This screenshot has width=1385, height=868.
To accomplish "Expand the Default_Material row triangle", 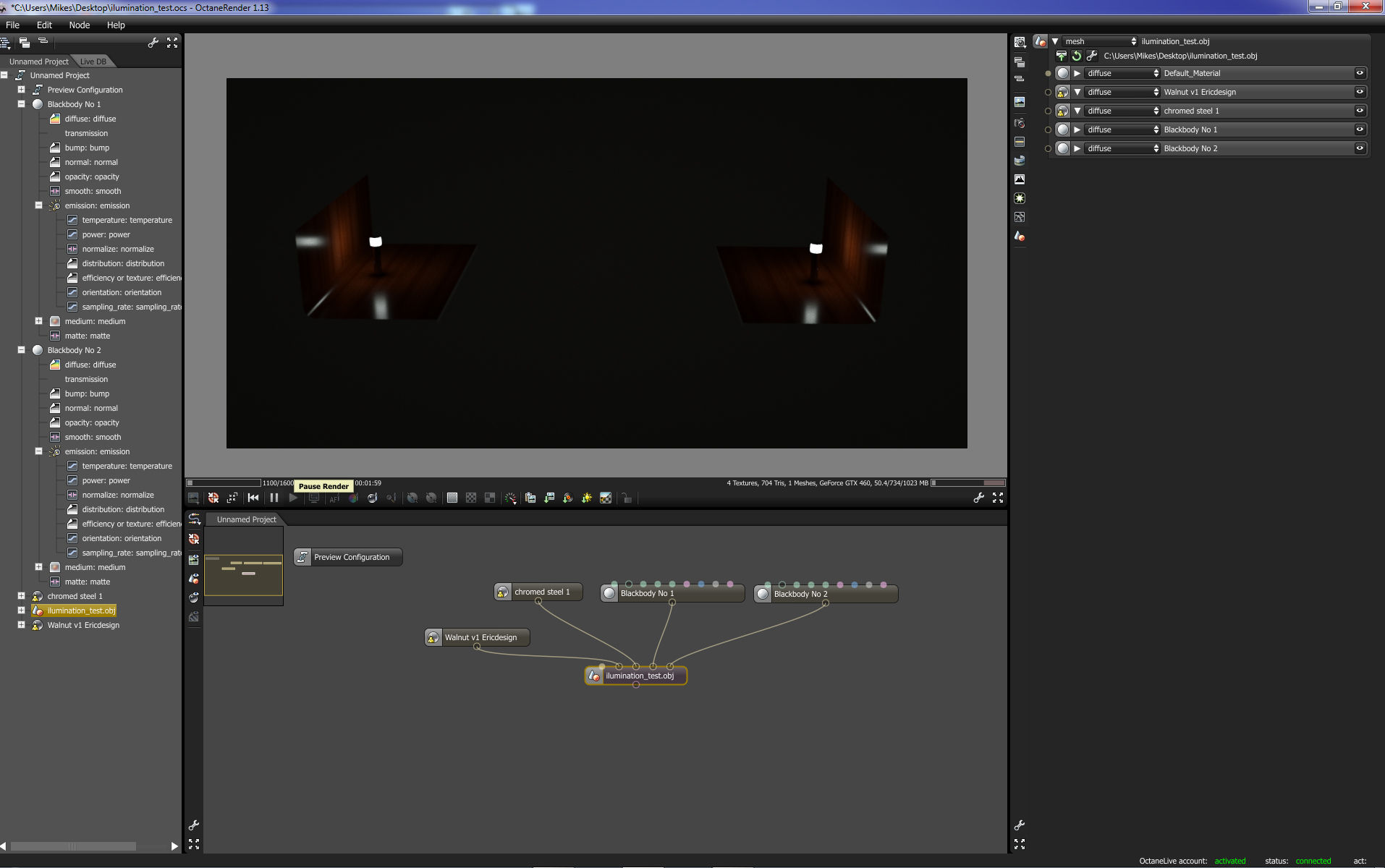I will (1077, 73).
